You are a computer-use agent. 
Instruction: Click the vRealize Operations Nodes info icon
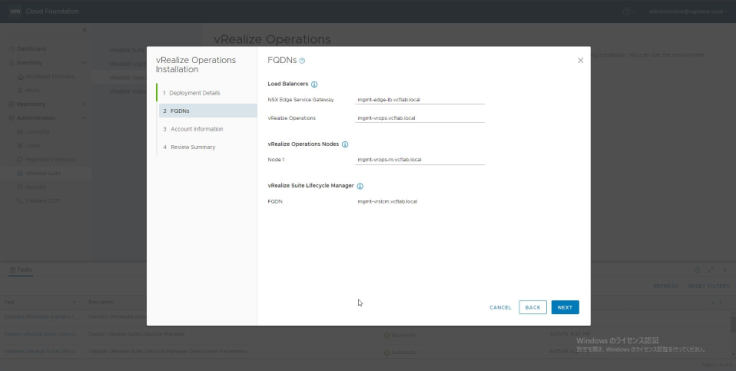coord(345,144)
